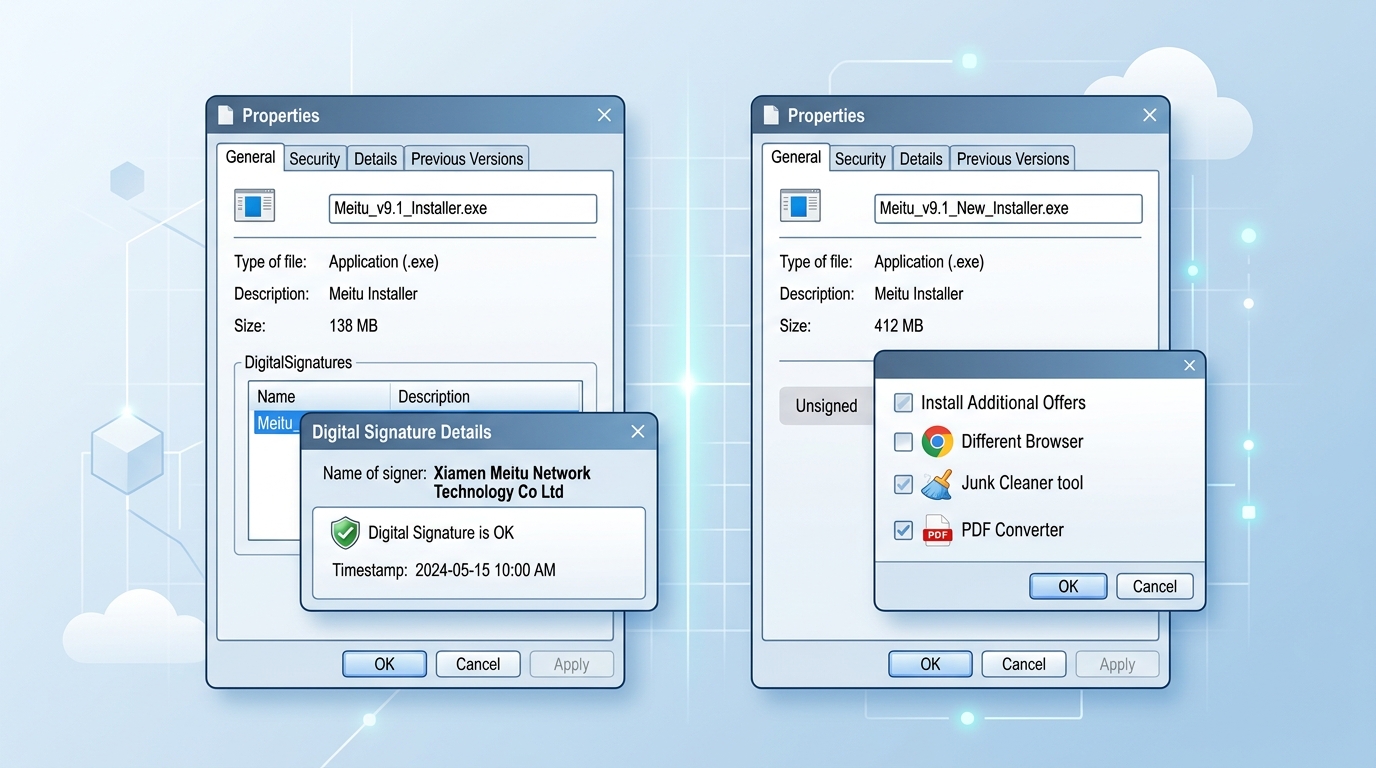Click the Unsigned label in New_Installer Properties

point(826,406)
